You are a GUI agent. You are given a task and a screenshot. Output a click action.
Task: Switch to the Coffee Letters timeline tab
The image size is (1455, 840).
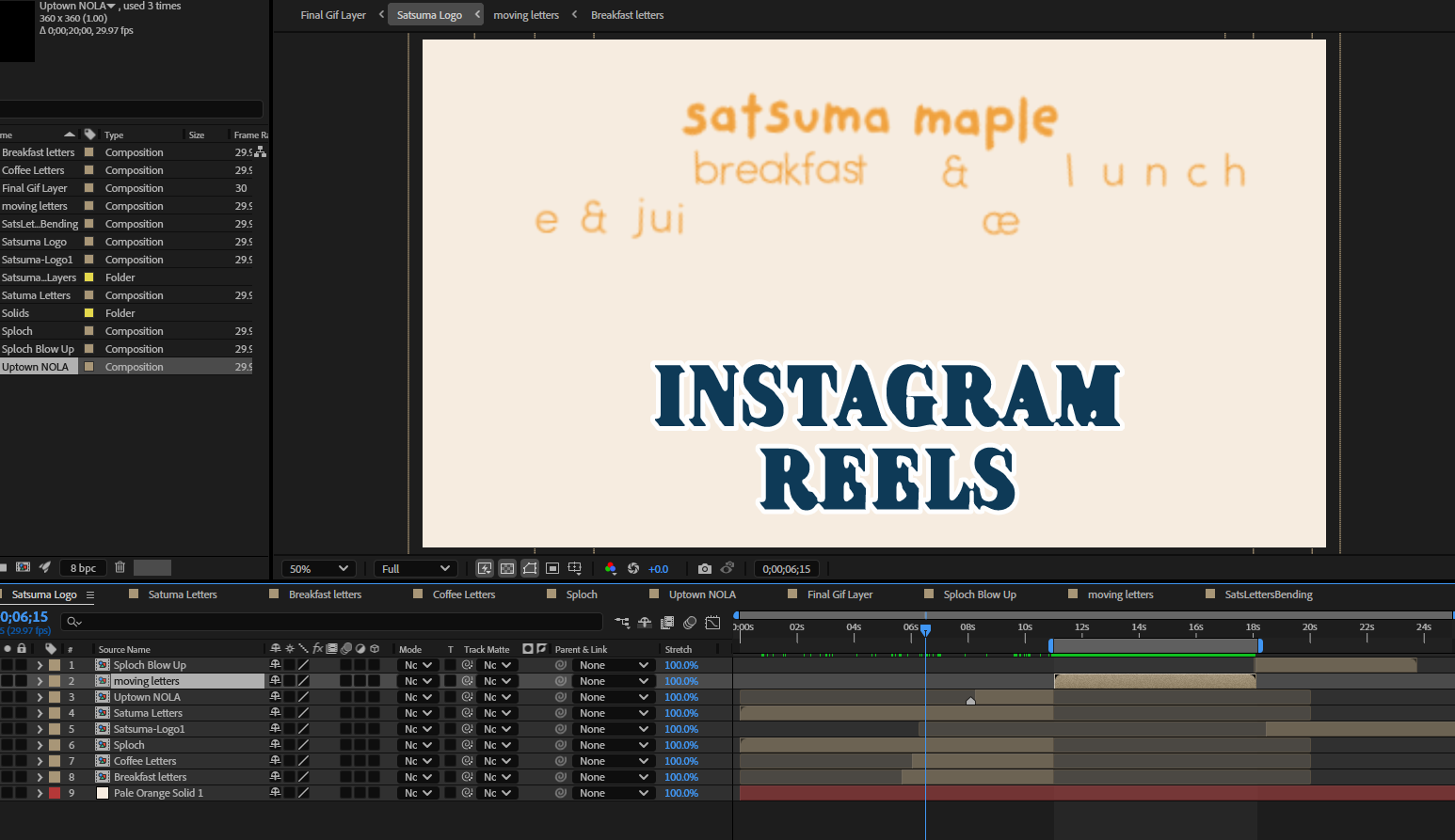point(463,594)
